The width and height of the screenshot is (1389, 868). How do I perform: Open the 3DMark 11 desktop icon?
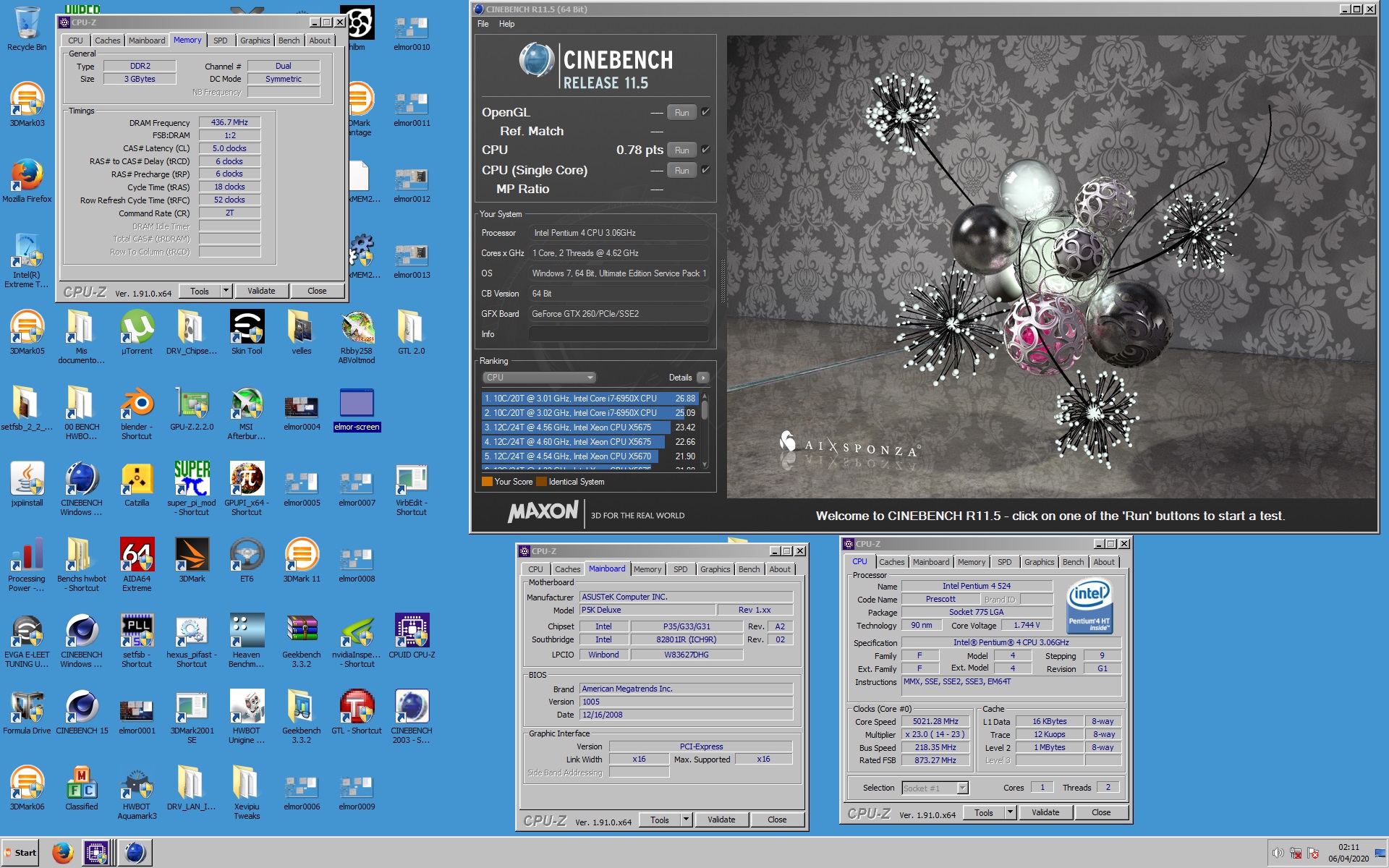[302, 561]
